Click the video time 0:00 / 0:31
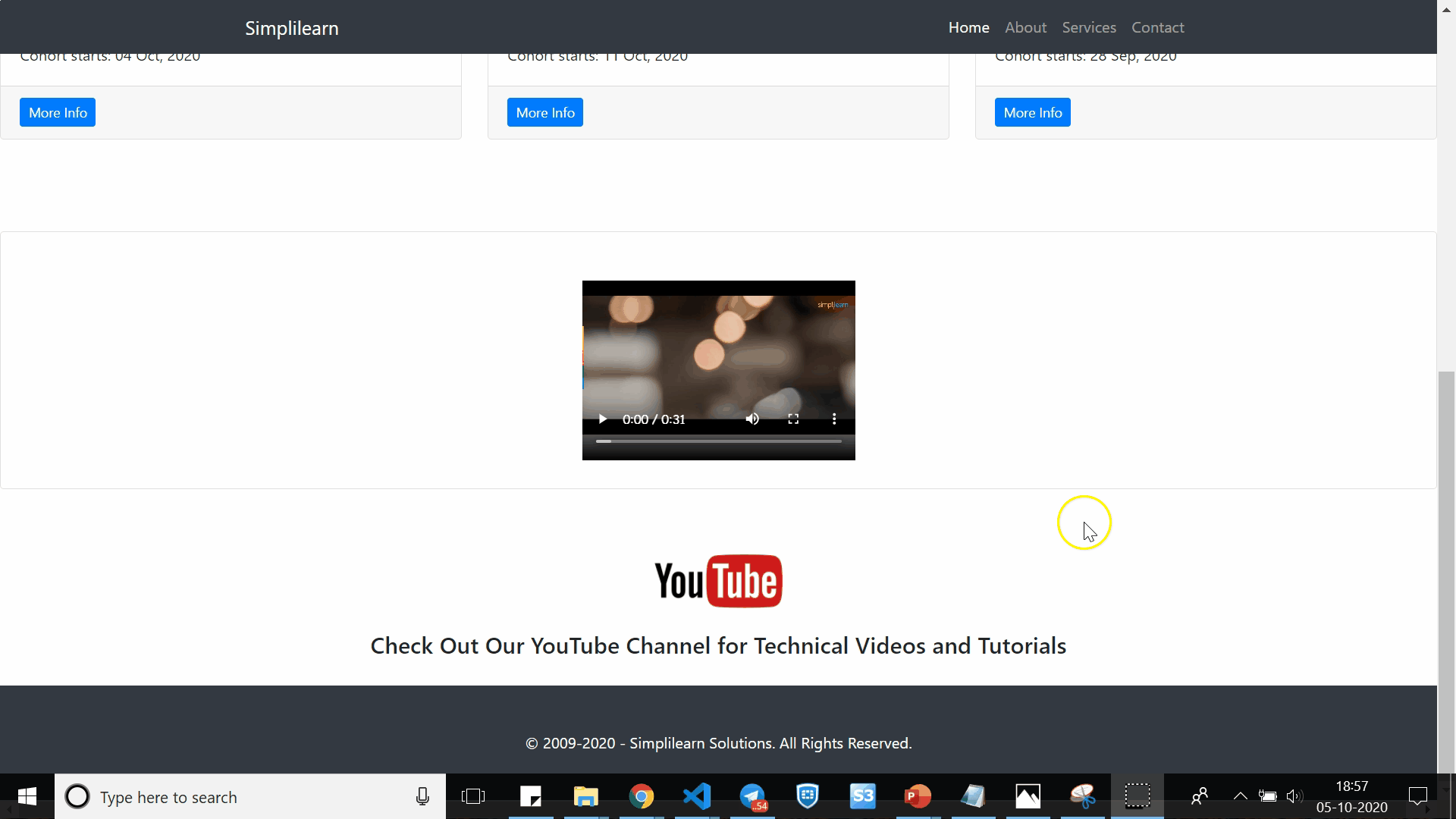 click(654, 419)
